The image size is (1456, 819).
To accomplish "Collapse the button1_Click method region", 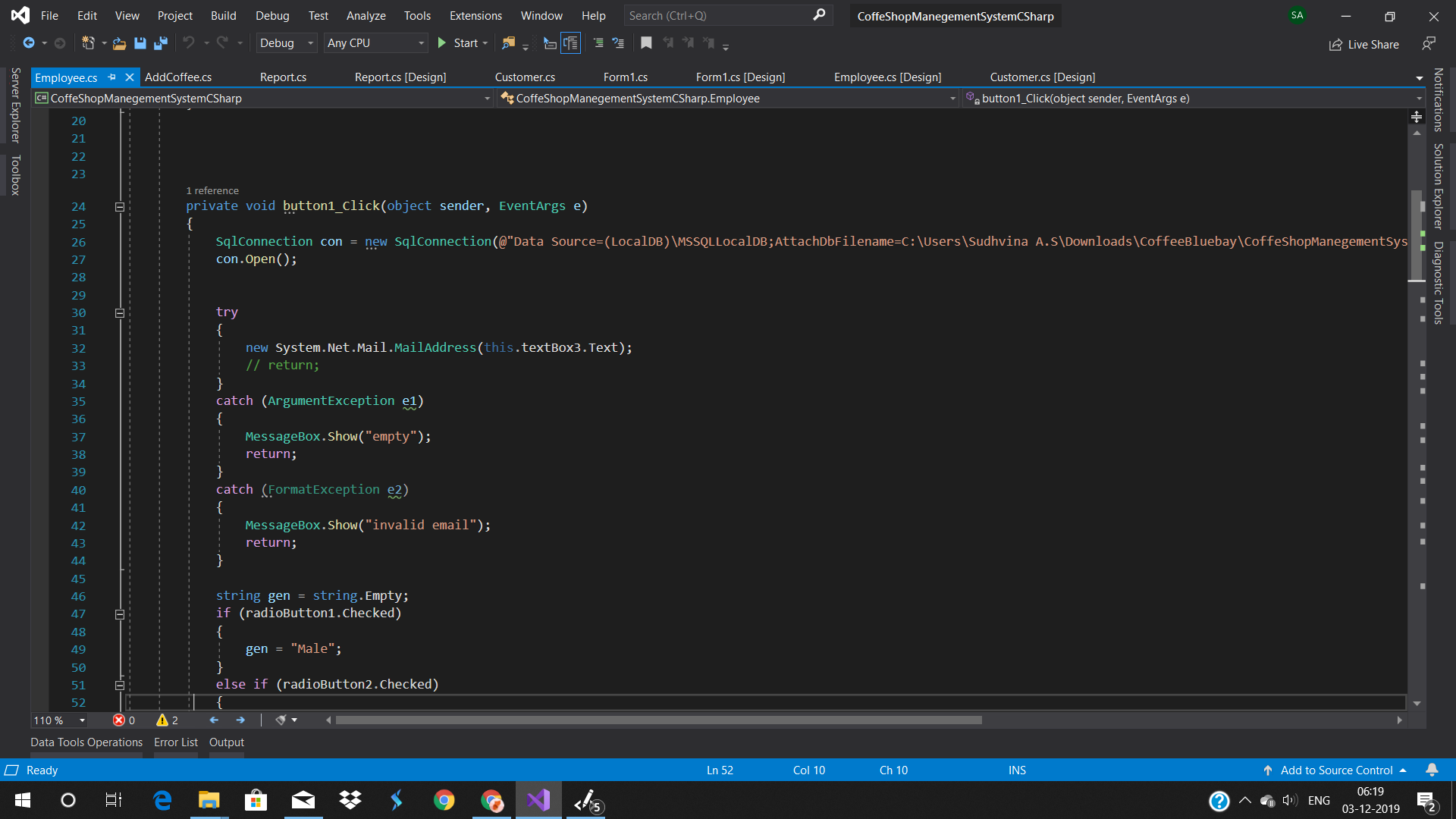I will pos(119,206).
